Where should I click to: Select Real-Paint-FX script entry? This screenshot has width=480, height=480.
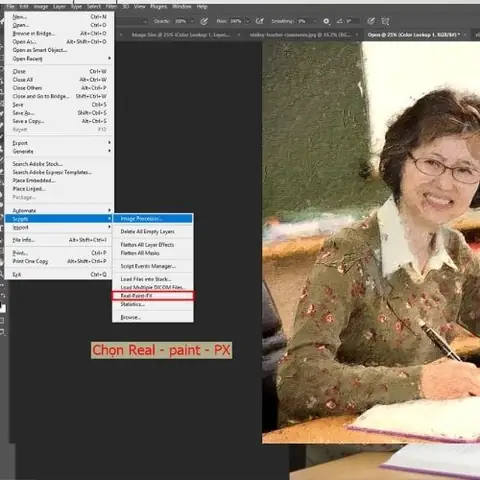click(153, 296)
